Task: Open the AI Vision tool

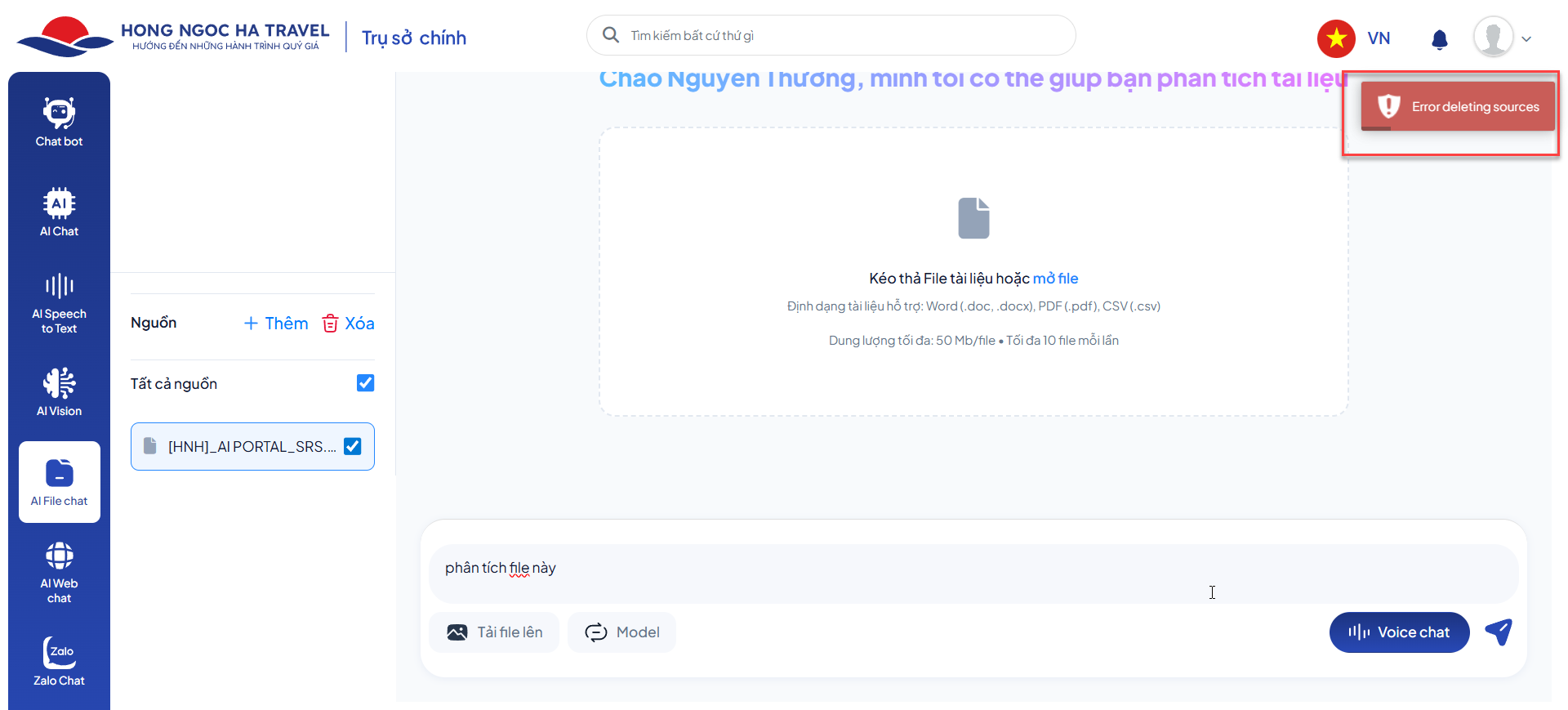Action: point(59,392)
